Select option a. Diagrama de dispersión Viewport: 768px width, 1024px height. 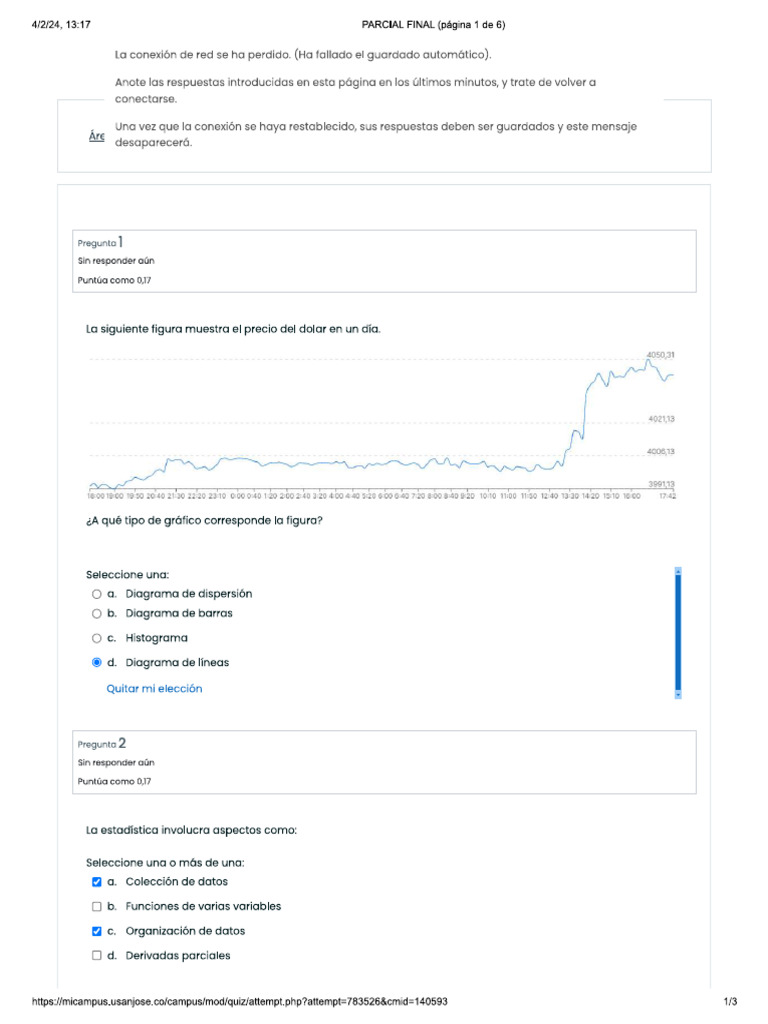(97, 593)
